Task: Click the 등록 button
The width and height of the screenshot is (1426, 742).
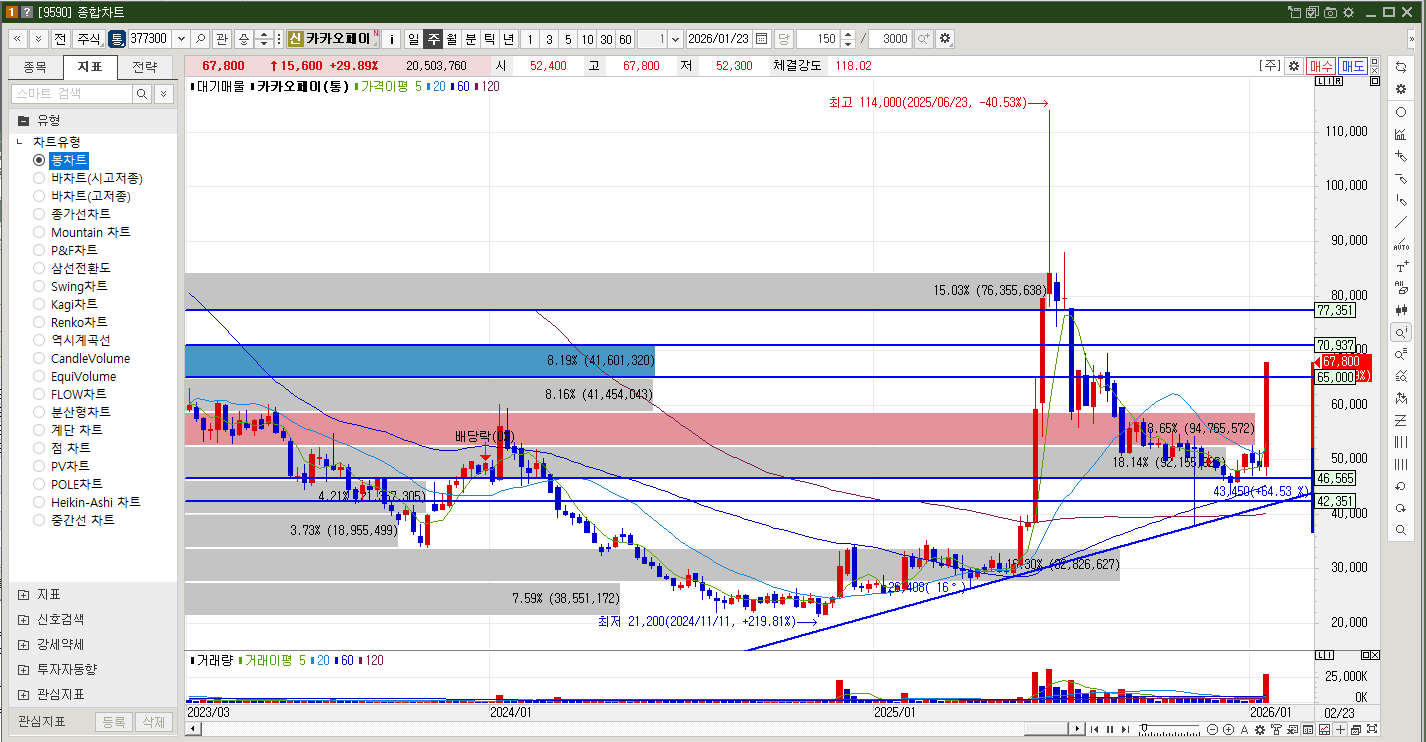Action: pos(114,721)
